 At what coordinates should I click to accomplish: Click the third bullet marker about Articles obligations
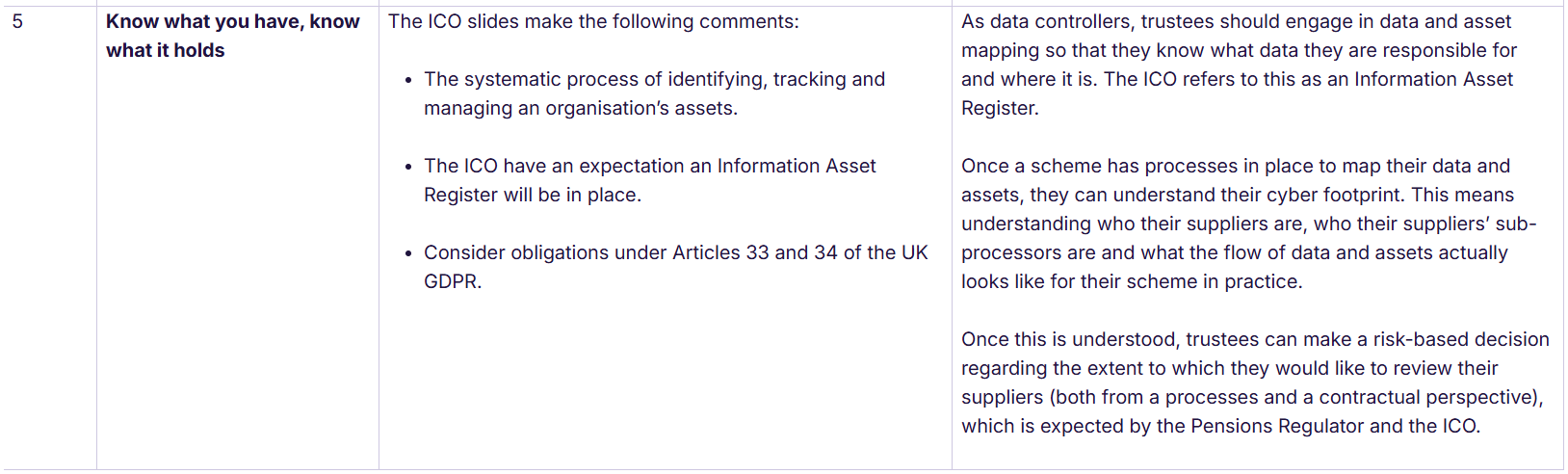(408, 253)
